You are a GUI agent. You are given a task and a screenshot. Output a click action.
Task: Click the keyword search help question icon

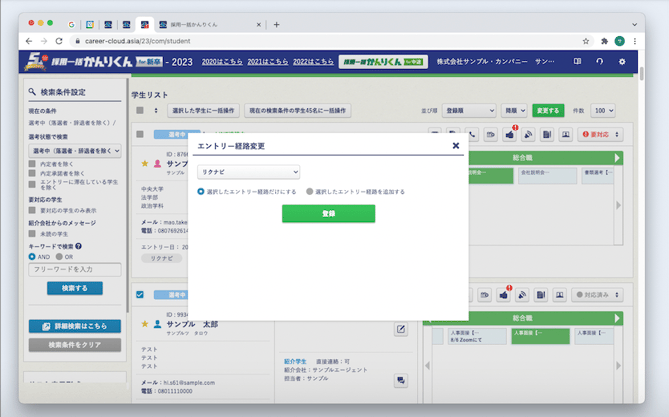coord(79,246)
